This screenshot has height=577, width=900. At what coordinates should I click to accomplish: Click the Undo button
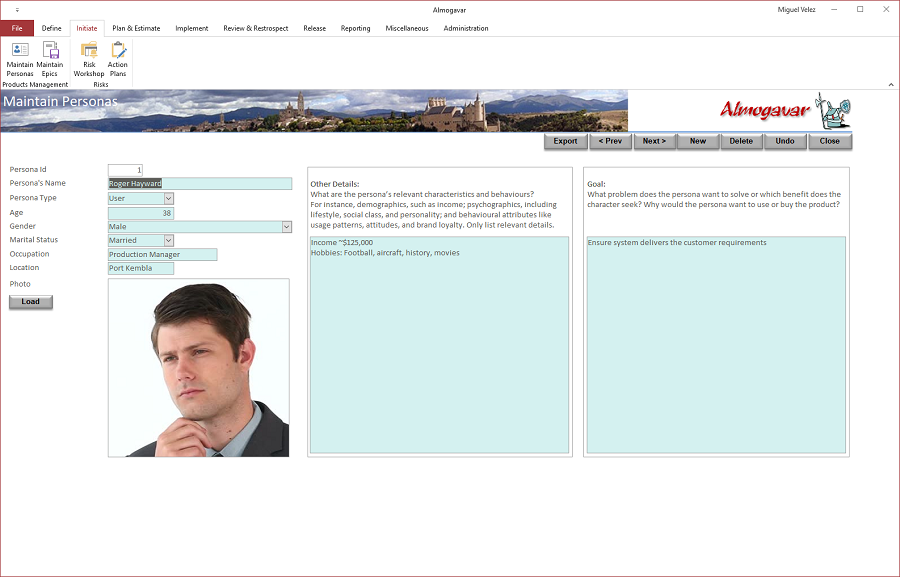pyautogui.click(x=785, y=141)
